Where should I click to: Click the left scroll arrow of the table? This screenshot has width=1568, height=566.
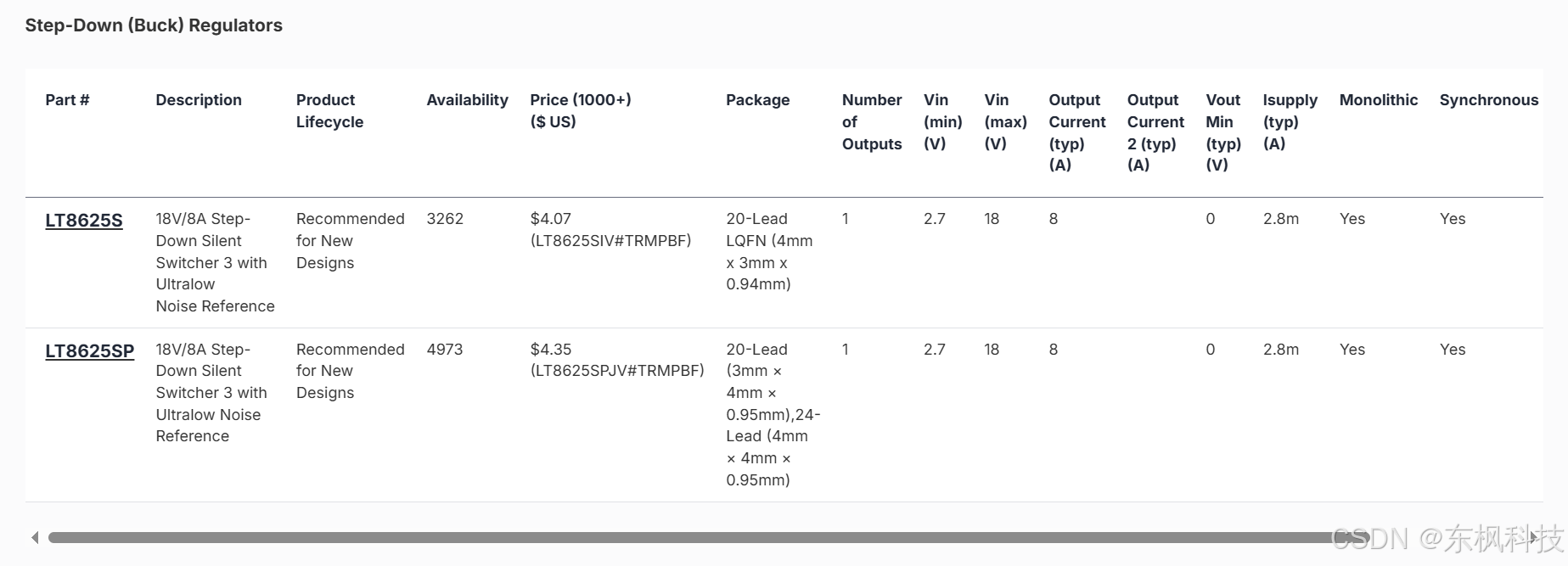coord(35,537)
